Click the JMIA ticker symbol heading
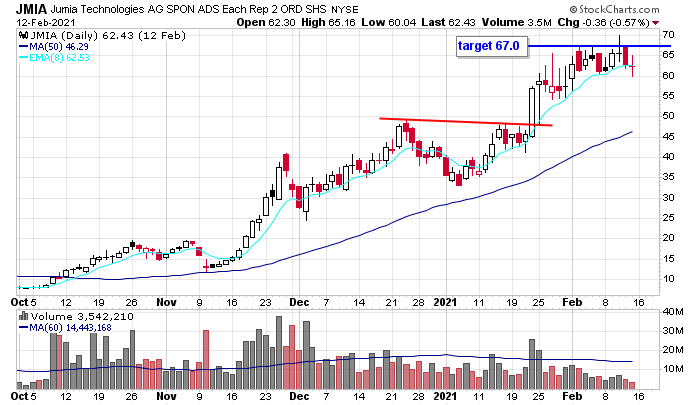This screenshot has height=405, width=700. tap(32, 9)
